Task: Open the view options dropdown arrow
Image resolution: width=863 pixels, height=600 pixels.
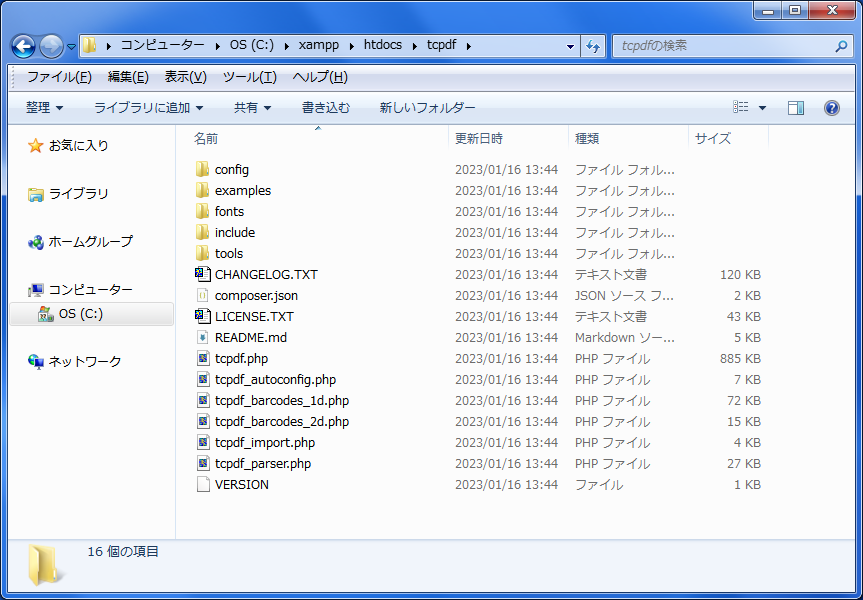Action: pyautogui.click(x=762, y=108)
